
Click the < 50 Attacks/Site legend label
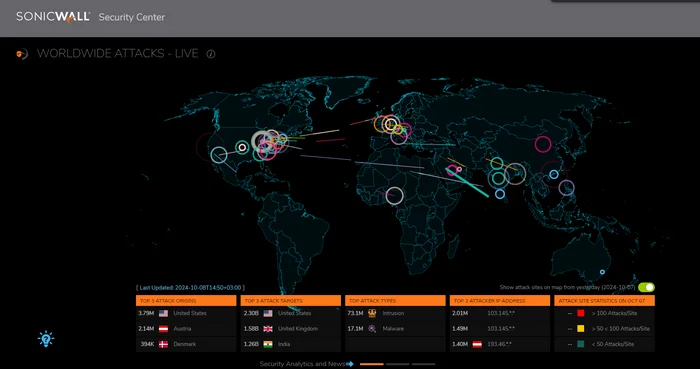coord(613,344)
